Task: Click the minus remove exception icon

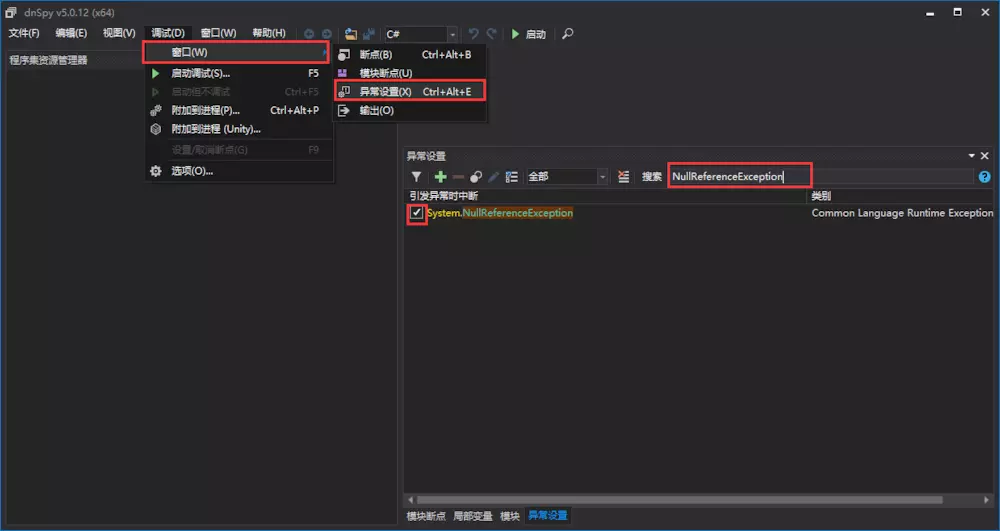Action: [x=458, y=177]
